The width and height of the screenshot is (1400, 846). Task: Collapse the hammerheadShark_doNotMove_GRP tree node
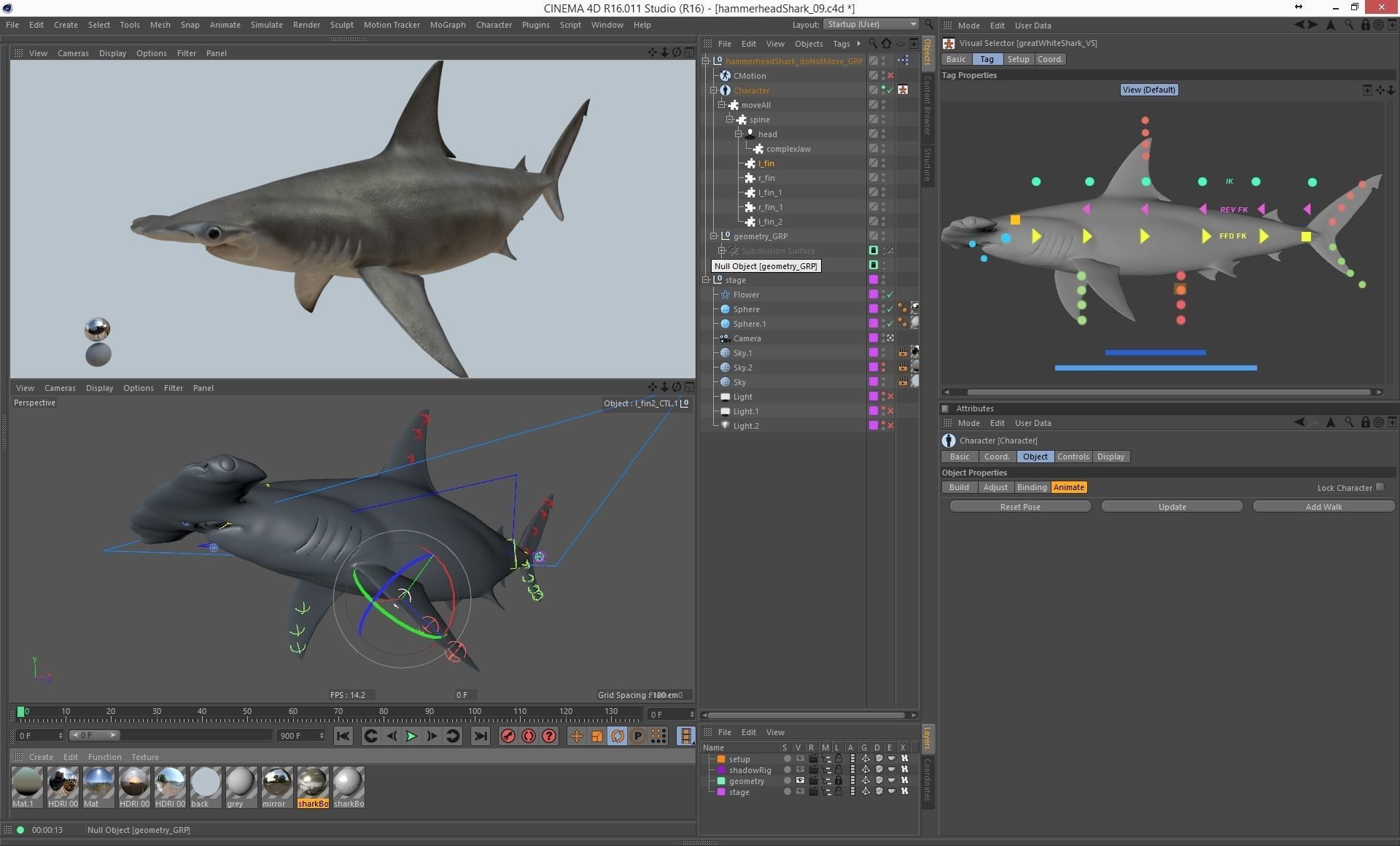pyautogui.click(x=706, y=61)
